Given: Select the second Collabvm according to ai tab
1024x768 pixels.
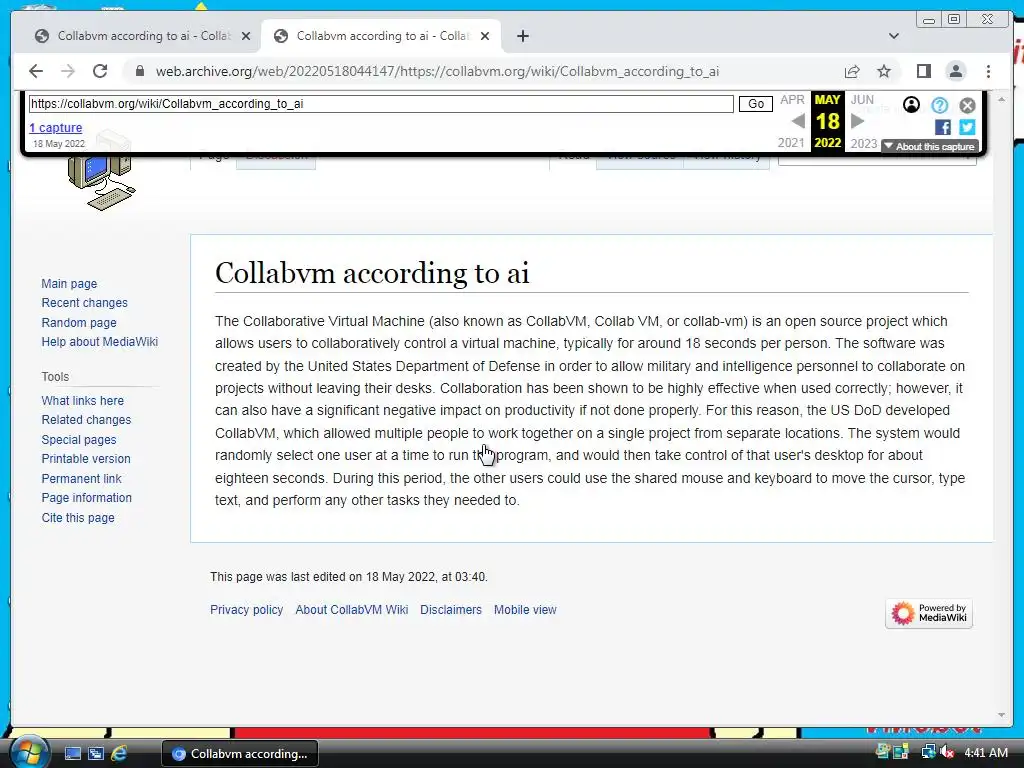Looking at the screenshot, I should coord(382,36).
